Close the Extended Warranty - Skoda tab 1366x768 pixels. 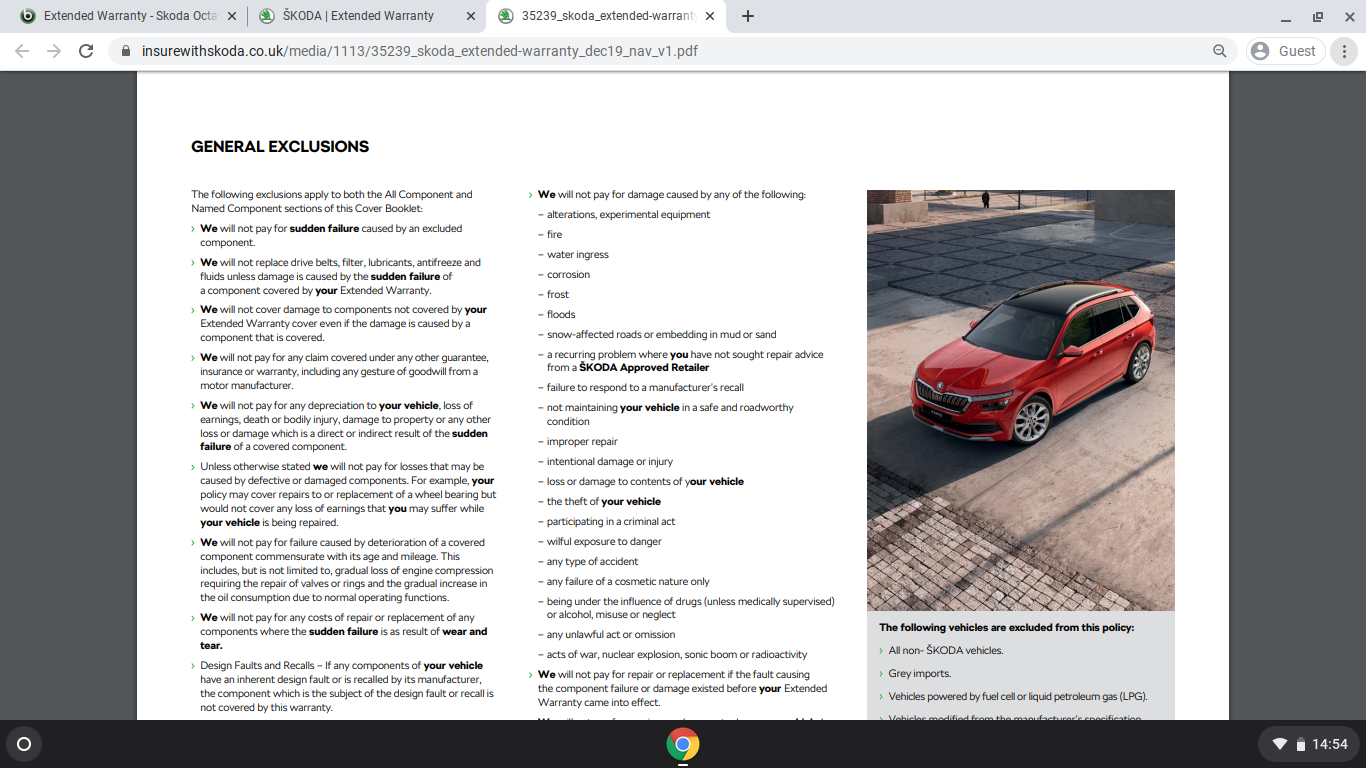(233, 16)
